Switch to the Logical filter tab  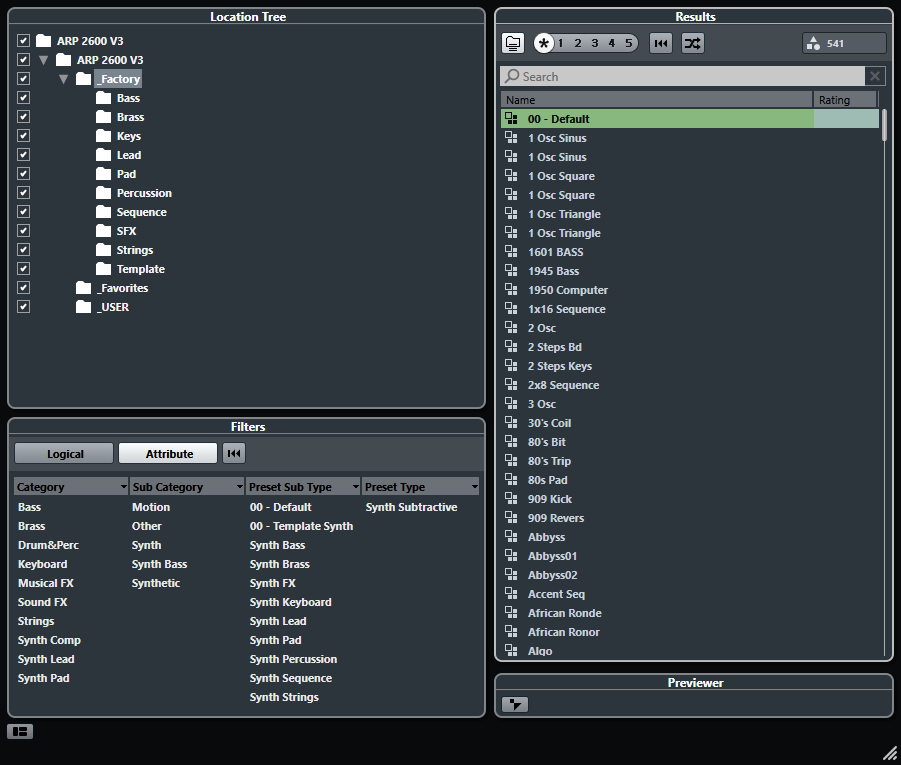(x=64, y=453)
